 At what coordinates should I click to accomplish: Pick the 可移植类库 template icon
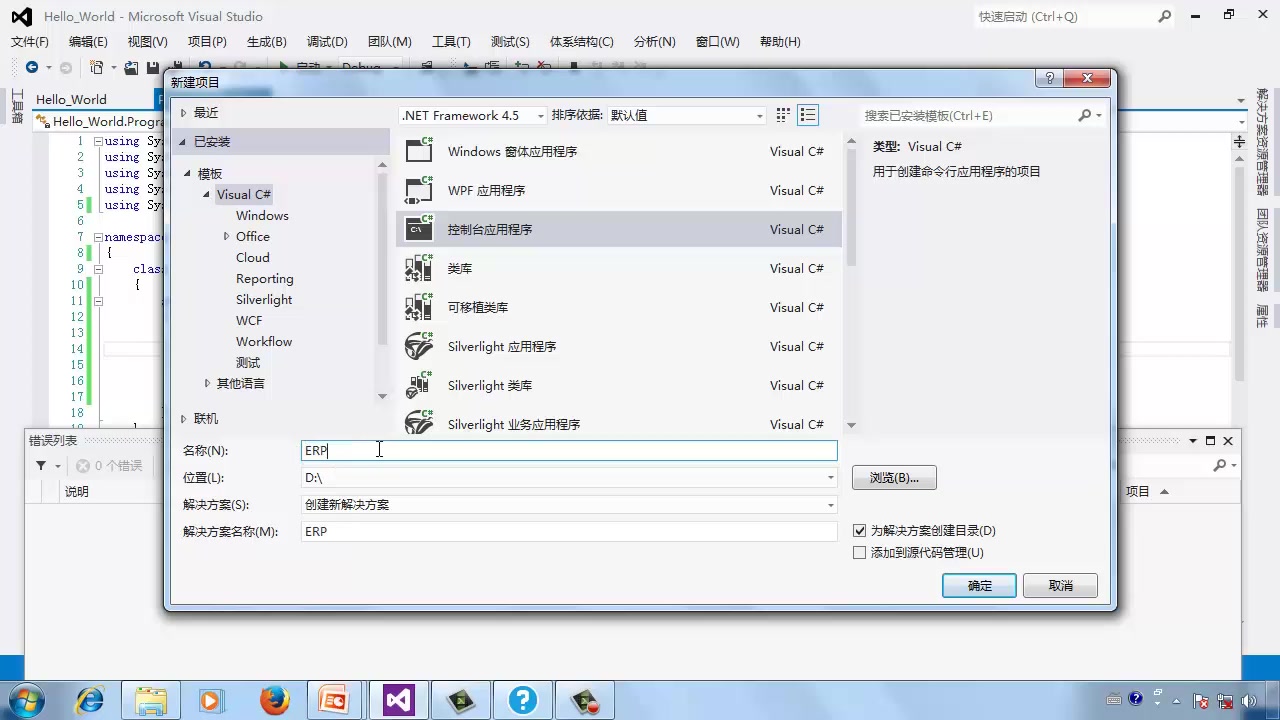(x=419, y=307)
